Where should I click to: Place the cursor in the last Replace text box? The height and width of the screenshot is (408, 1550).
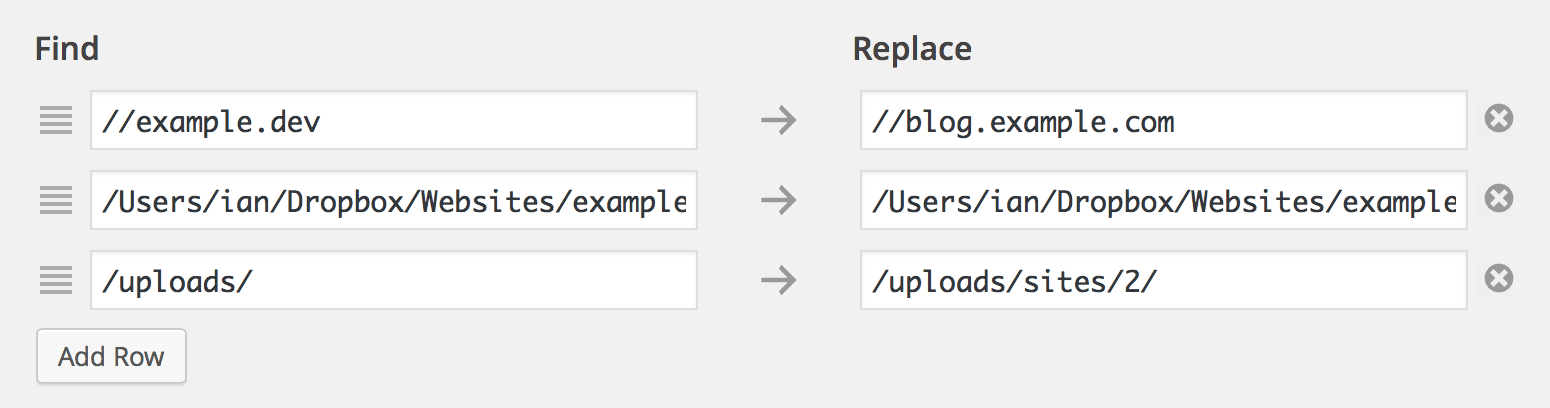pos(1163,280)
